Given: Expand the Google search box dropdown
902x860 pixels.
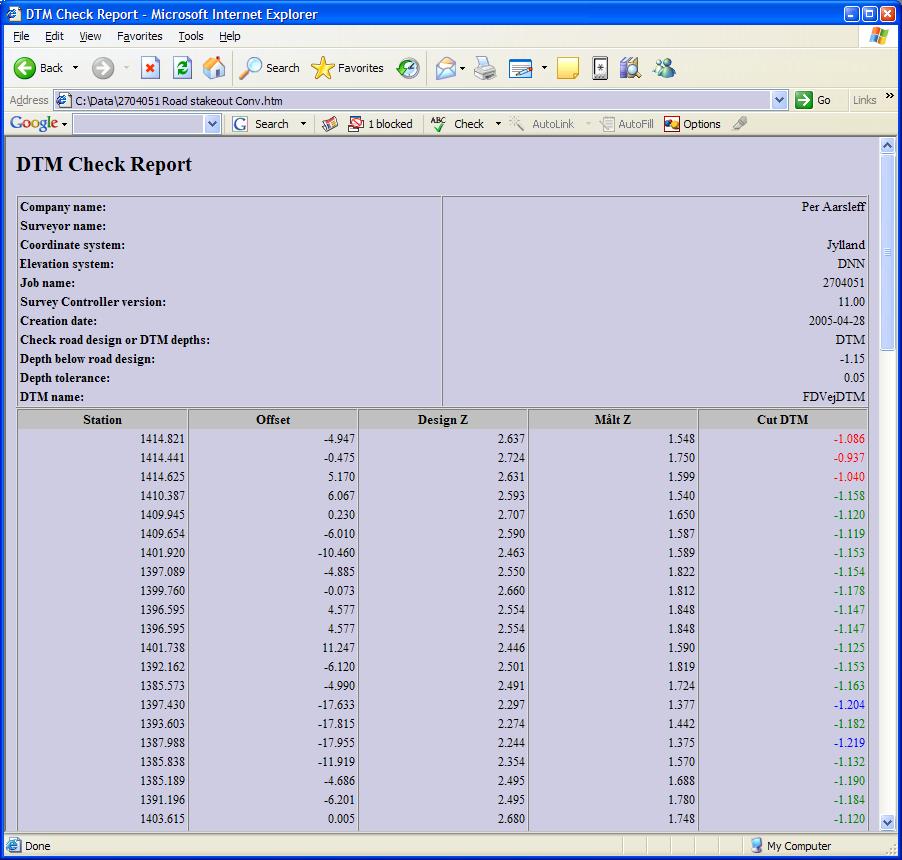Looking at the screenshot, I should click(x=212, y=124).
